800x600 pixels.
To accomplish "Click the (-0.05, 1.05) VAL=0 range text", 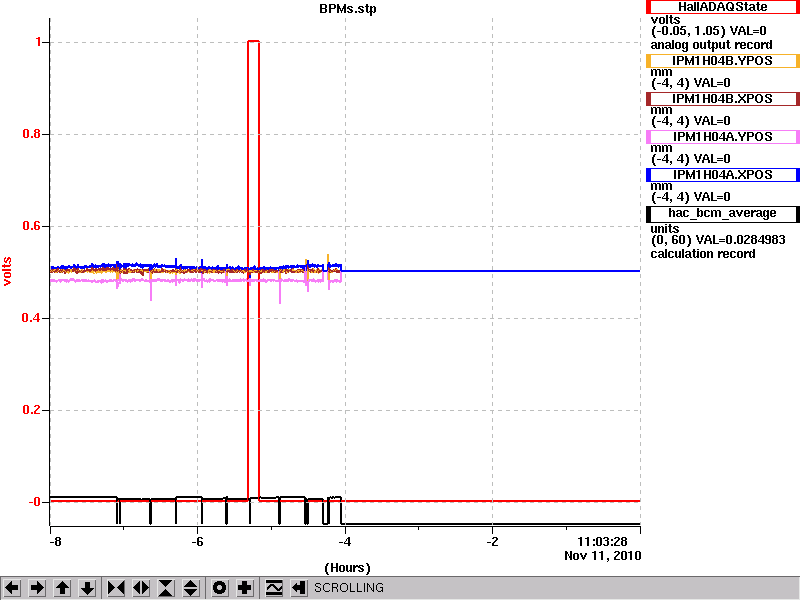I will click(709, 31).
